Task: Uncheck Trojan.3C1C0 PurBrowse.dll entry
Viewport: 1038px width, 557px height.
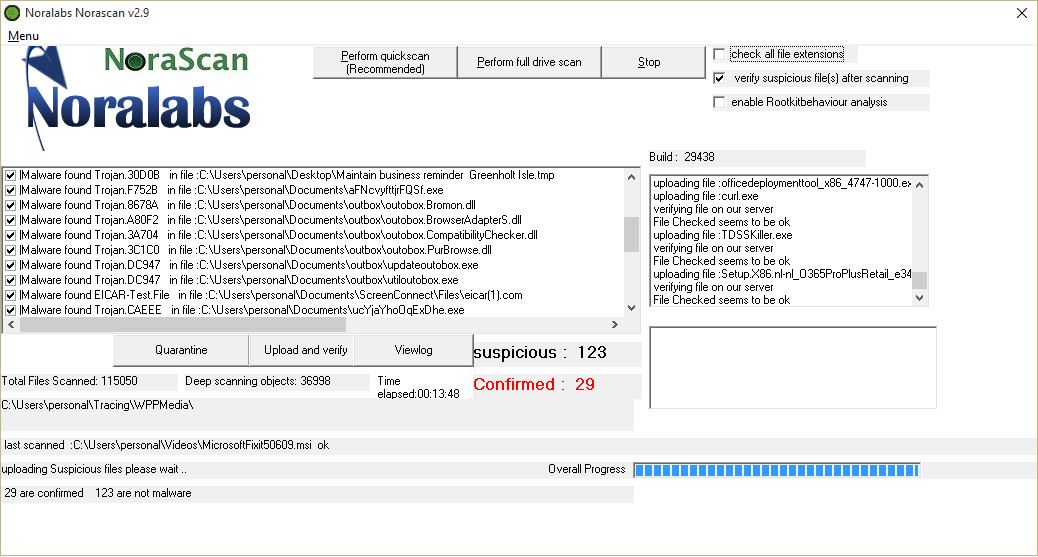Action: tap(11, 250)
